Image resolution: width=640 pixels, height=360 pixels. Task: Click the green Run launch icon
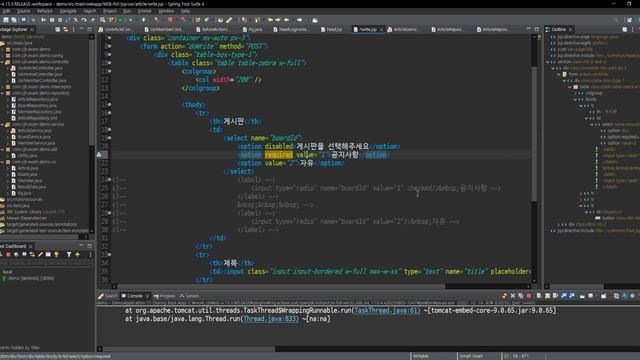(x=144, y=20)
